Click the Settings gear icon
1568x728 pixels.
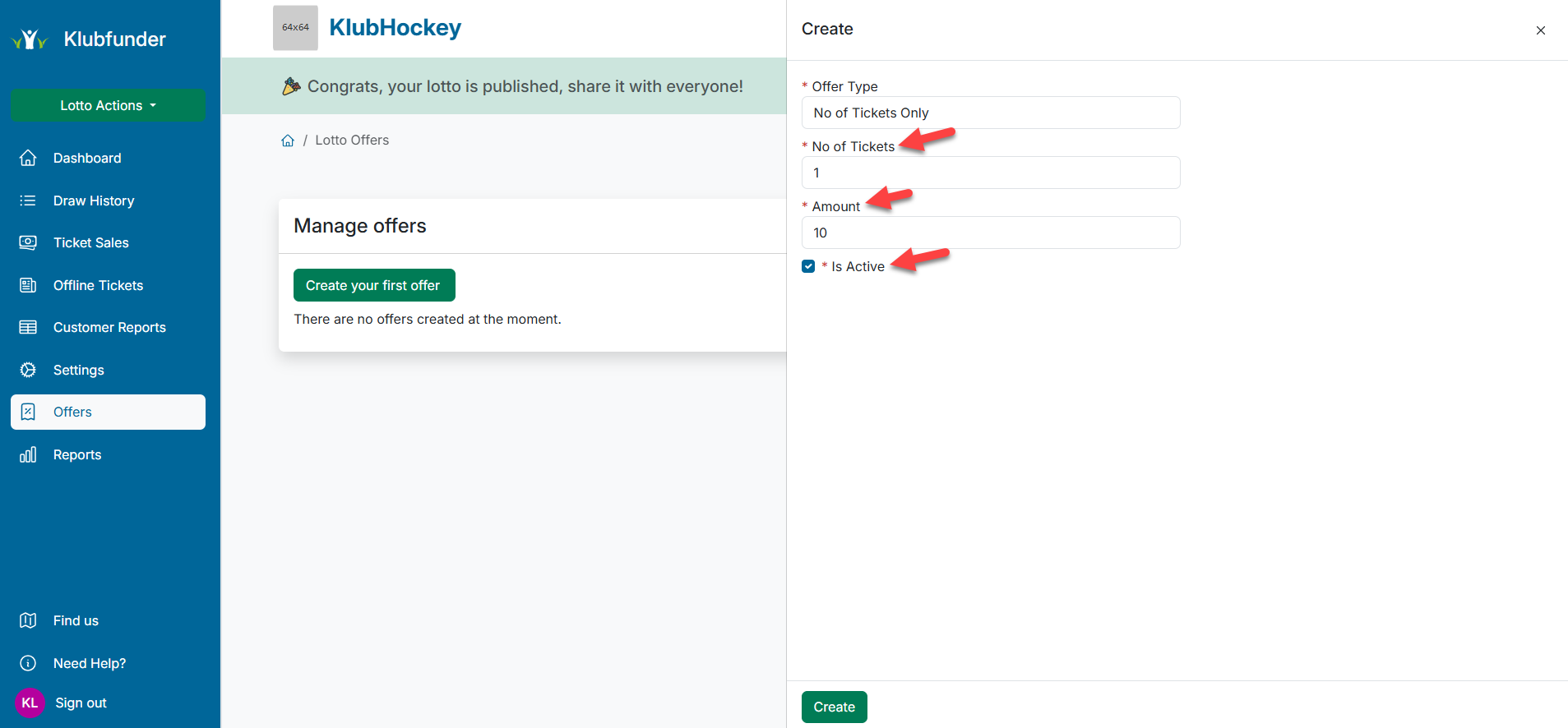coord(28,370)
